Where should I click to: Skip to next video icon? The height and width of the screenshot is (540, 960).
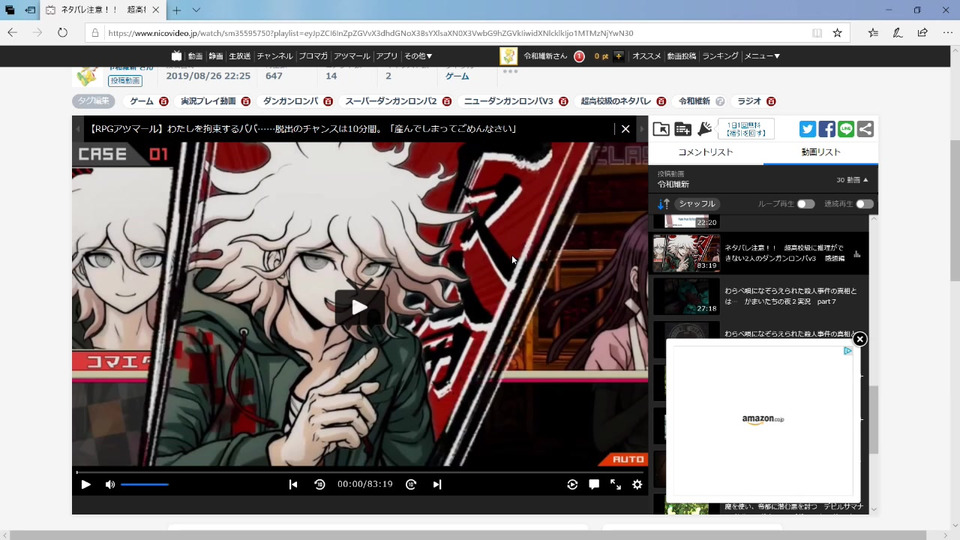click(437, 484)
